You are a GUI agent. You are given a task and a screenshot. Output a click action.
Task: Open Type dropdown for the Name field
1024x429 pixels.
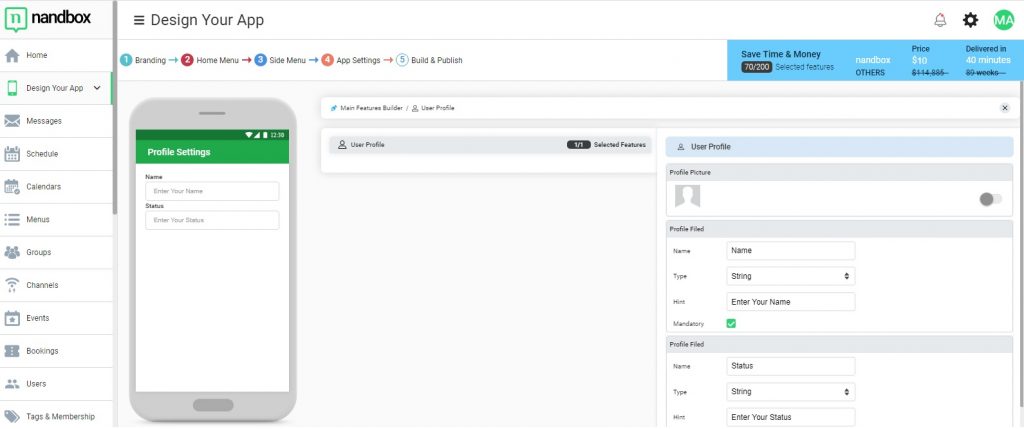pos(790,276)
